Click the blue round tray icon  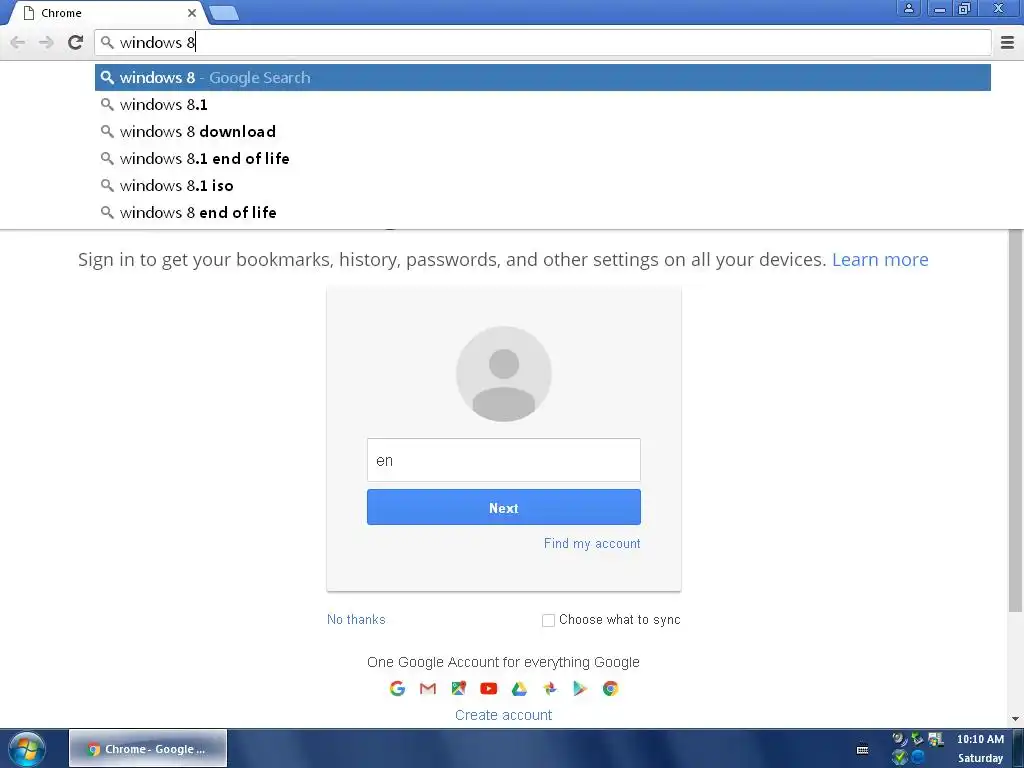click(x=918, y=758)
